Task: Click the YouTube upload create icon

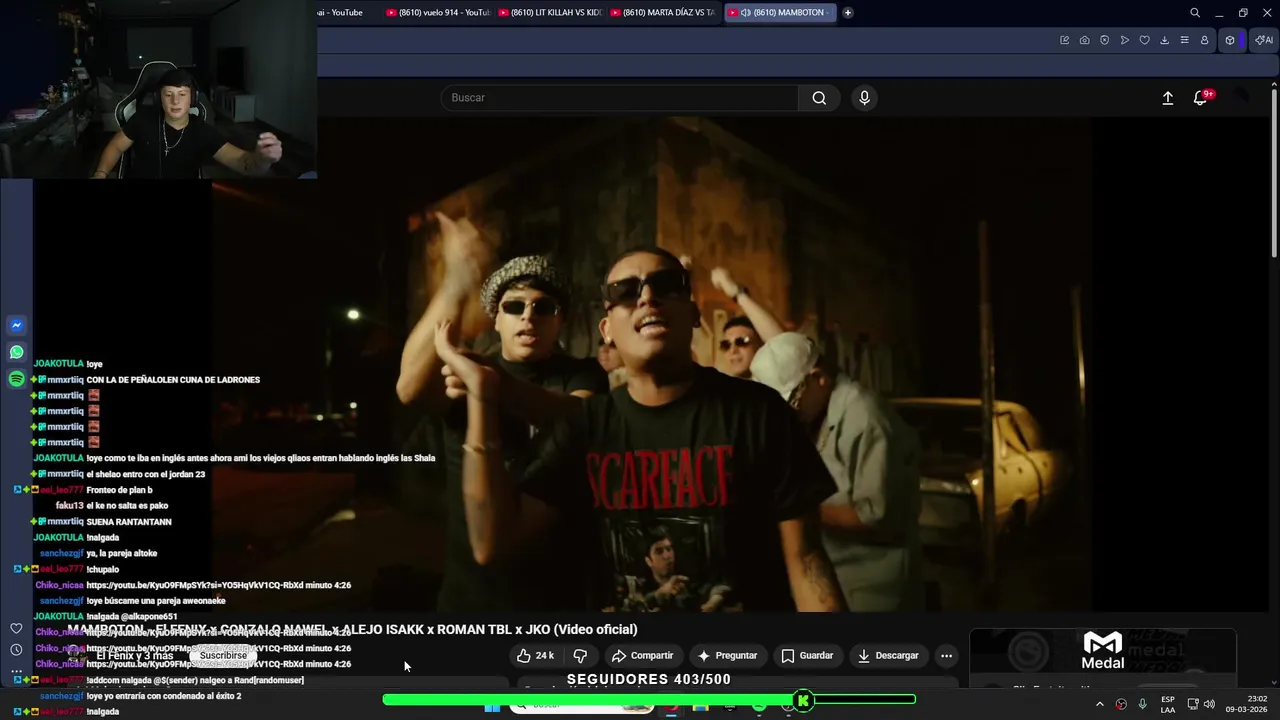Action: (1167, 98)
